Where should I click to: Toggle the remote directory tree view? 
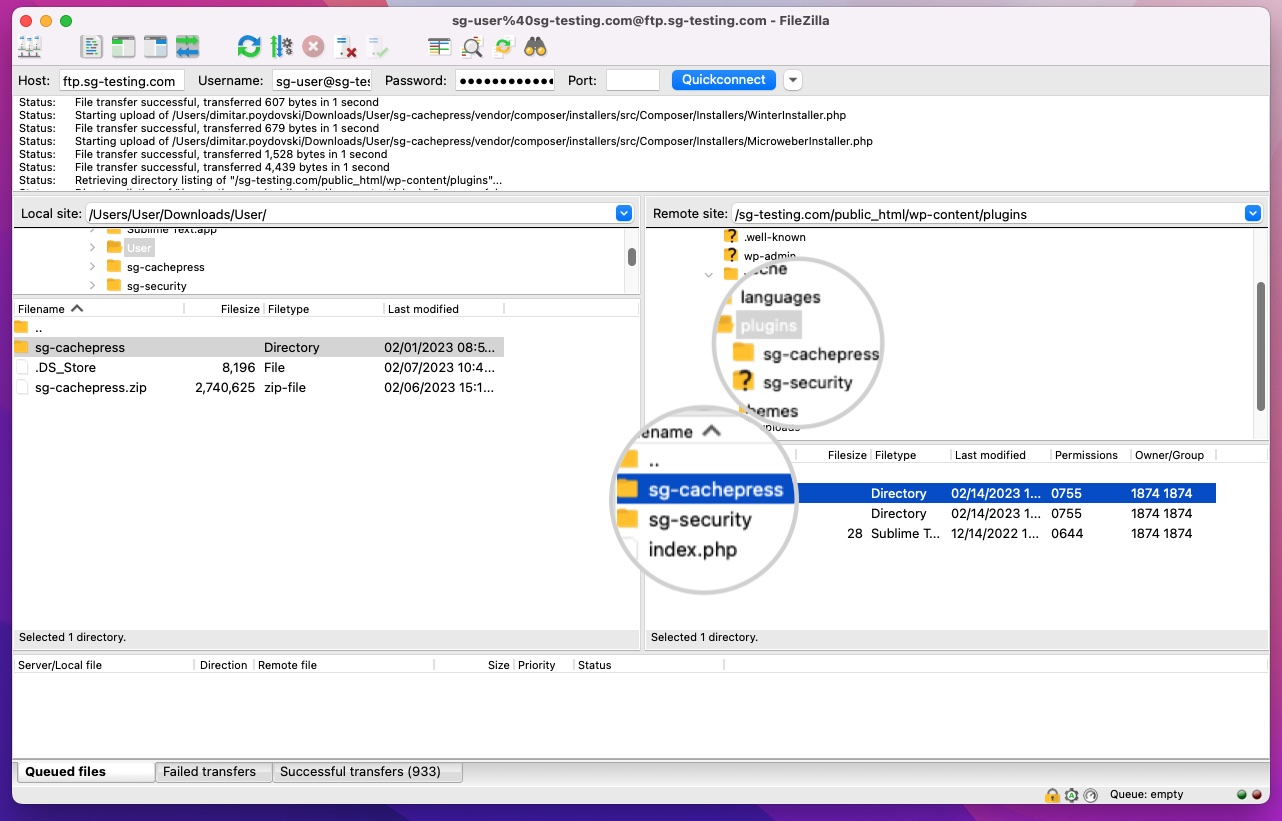pos(155,46)
